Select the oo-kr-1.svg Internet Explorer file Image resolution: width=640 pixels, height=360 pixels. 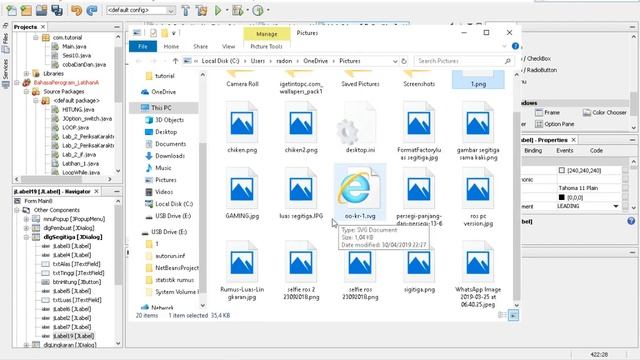[360, 193]
